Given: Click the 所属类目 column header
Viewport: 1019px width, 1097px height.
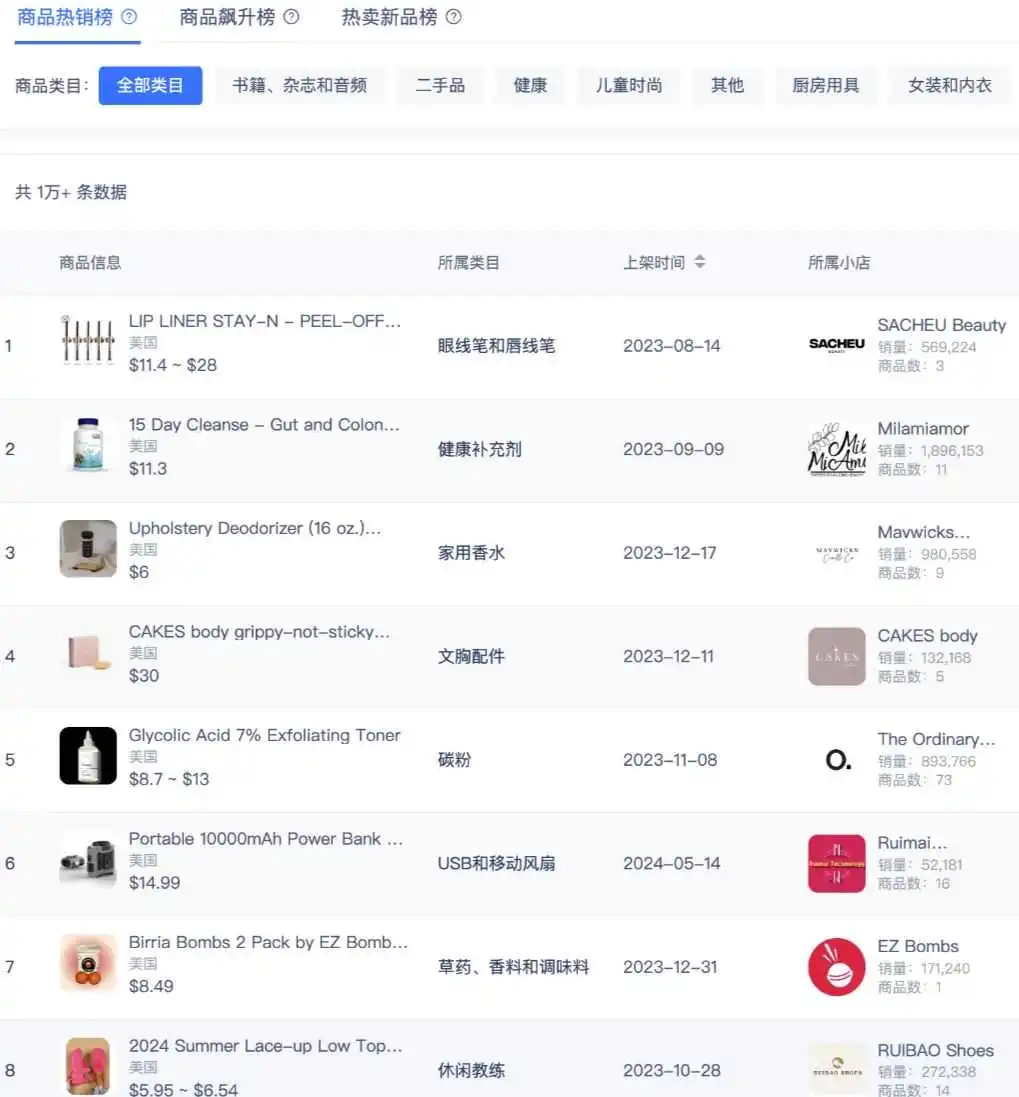Looking at the screenshot, I should tap(469, 263).
